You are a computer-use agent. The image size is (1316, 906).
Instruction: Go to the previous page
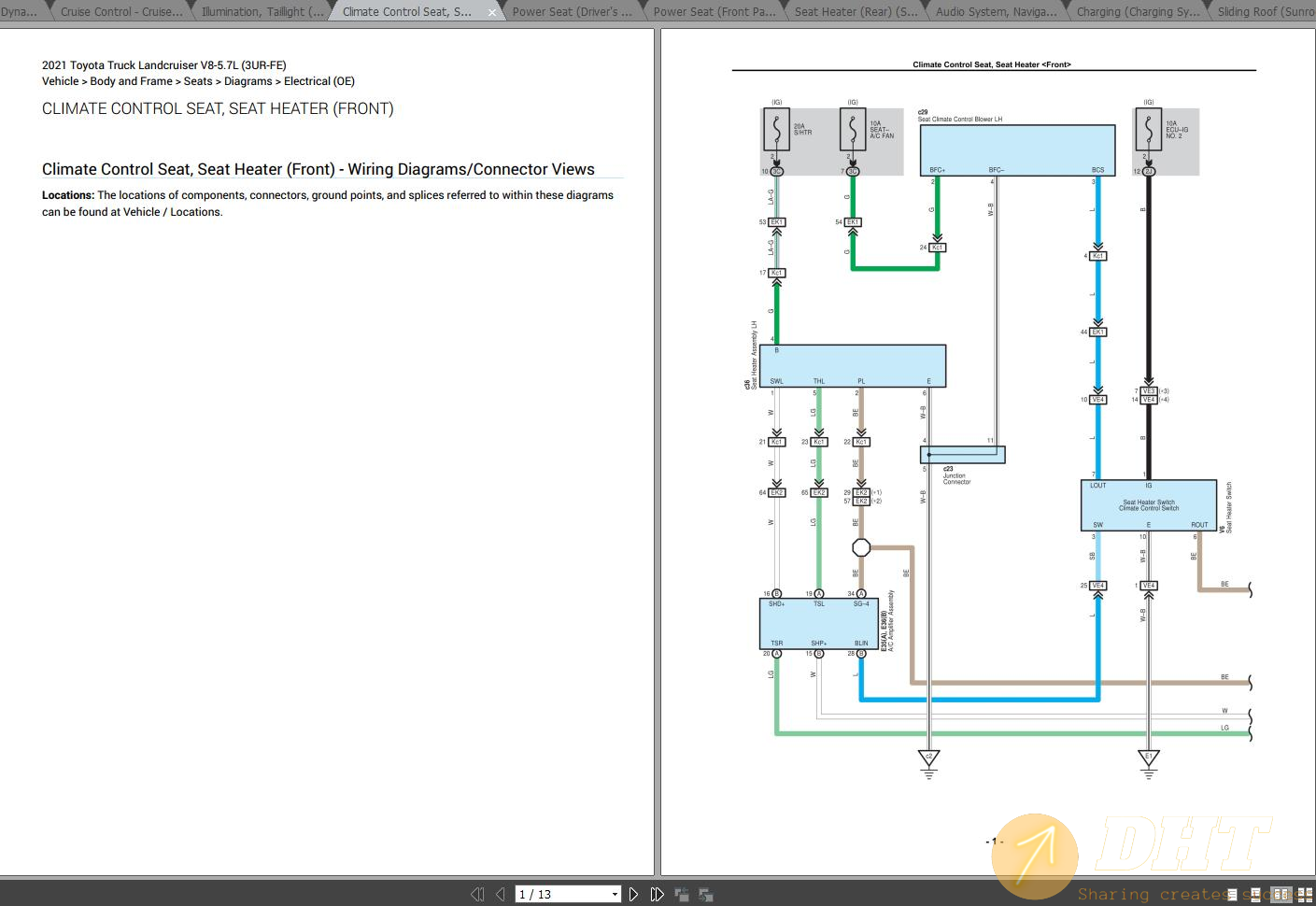(500, 894)
